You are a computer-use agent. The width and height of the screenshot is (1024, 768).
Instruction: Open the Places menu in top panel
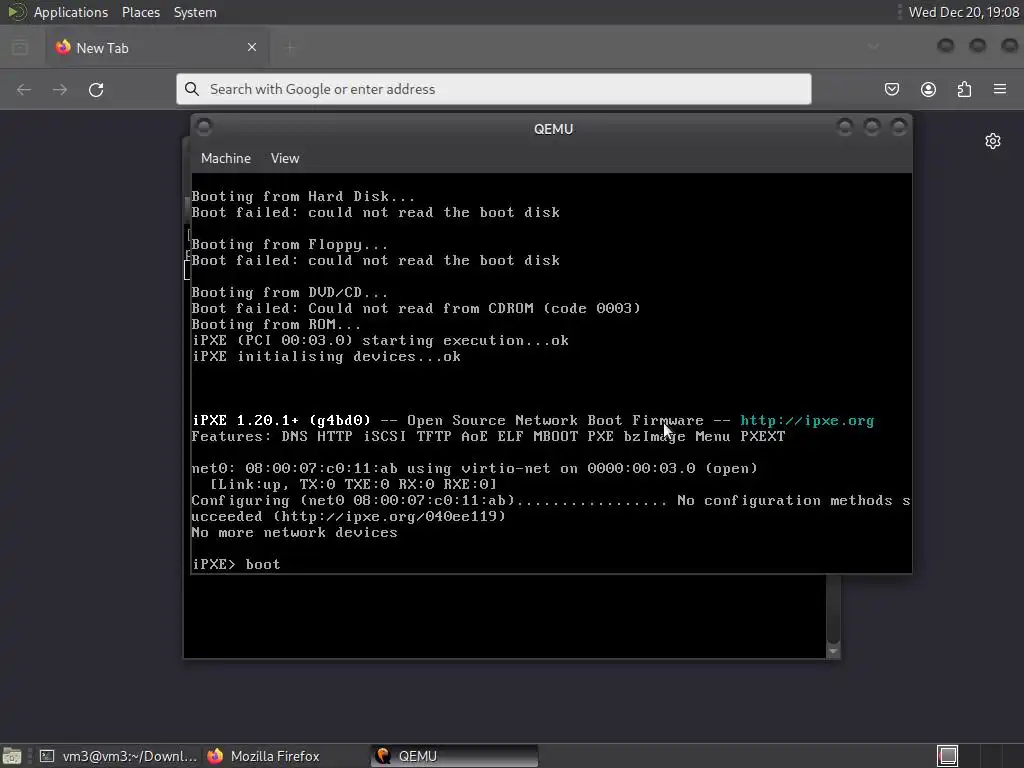coord(140,12)
